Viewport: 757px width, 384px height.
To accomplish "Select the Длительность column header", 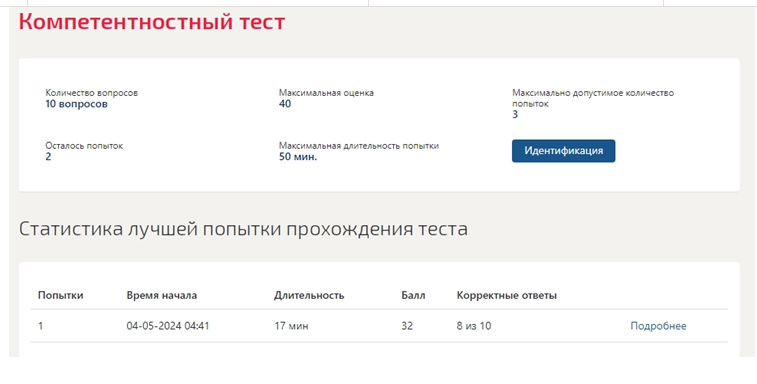I will (x=309, y=295).
